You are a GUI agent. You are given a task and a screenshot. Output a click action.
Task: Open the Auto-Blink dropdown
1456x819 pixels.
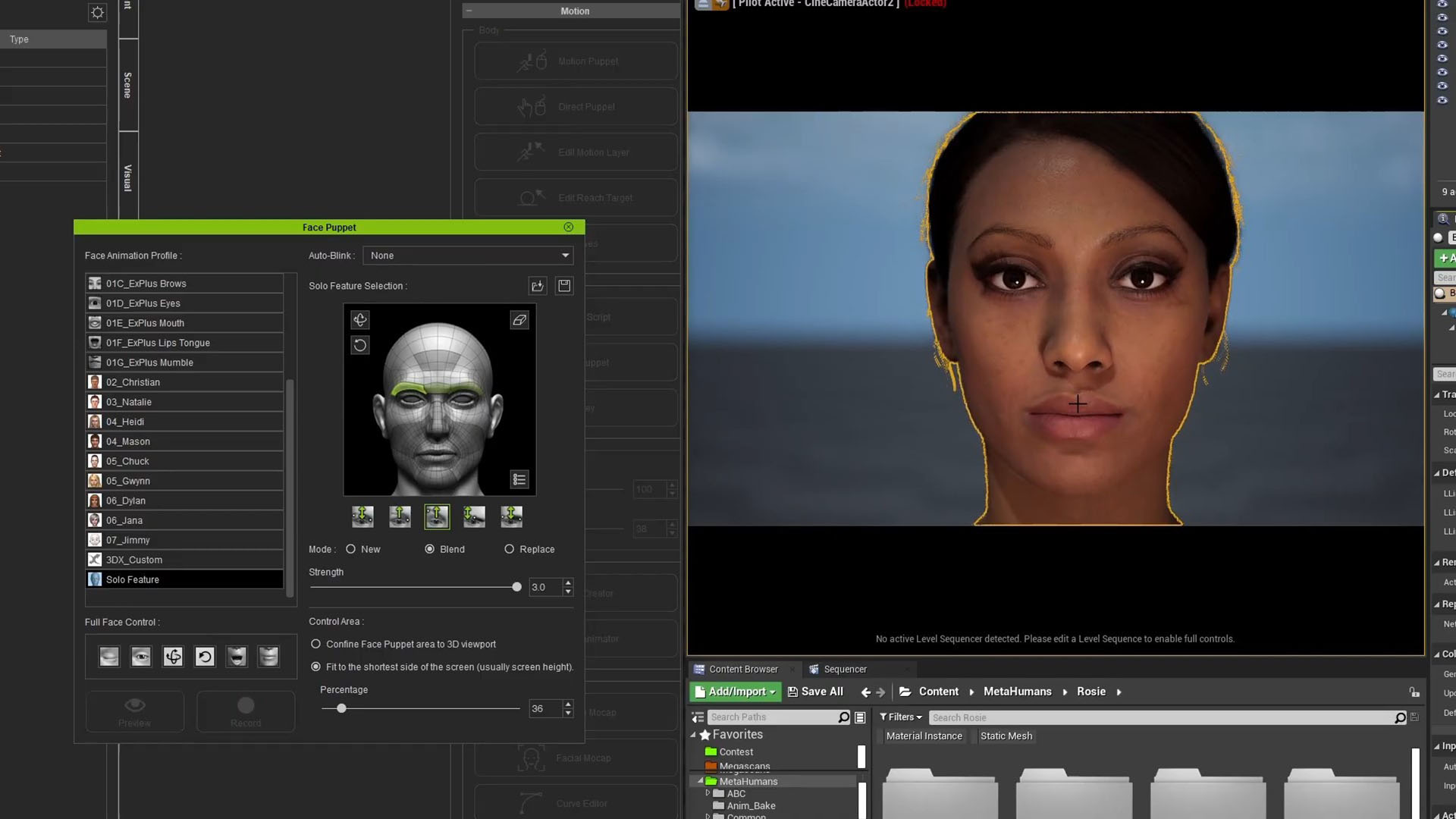click(468, 256)
